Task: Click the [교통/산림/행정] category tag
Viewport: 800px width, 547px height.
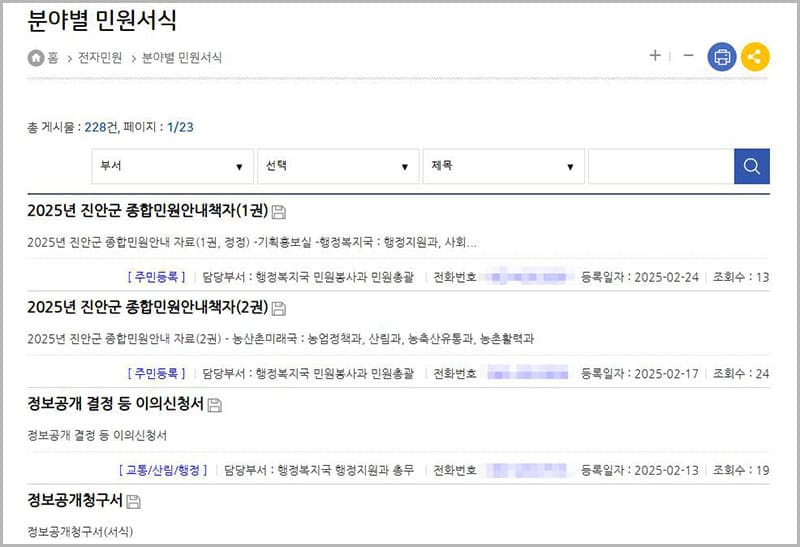Action: (164, 469)
